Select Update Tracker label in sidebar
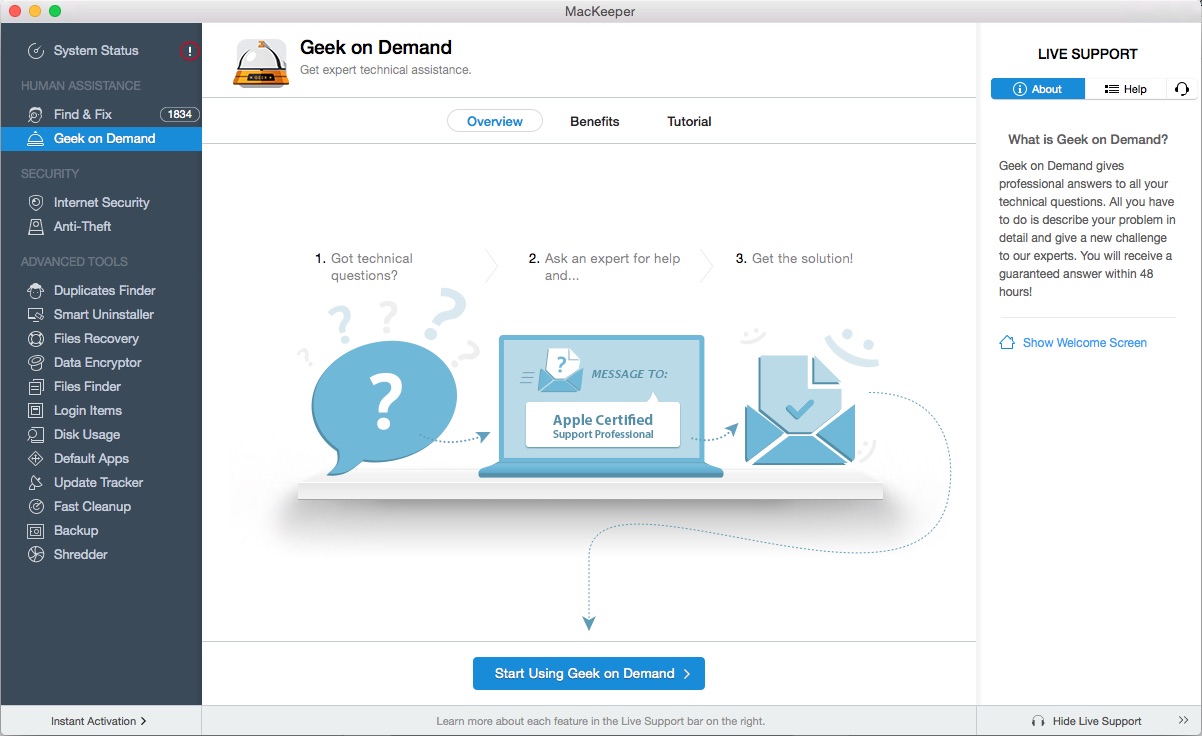 point(99,483)
